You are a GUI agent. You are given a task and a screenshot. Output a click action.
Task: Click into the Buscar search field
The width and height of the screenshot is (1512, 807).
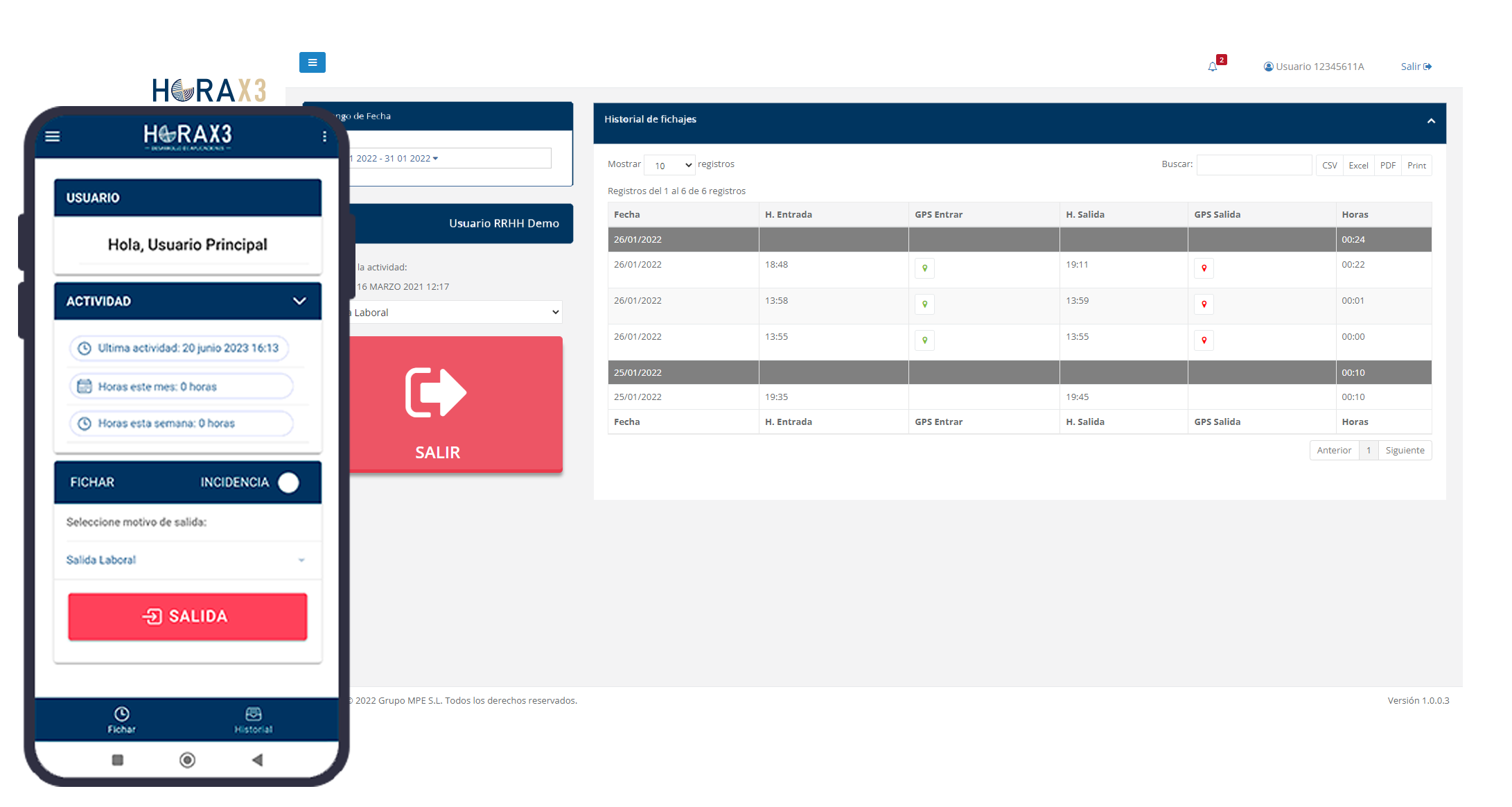click(x=1254, y=165)
